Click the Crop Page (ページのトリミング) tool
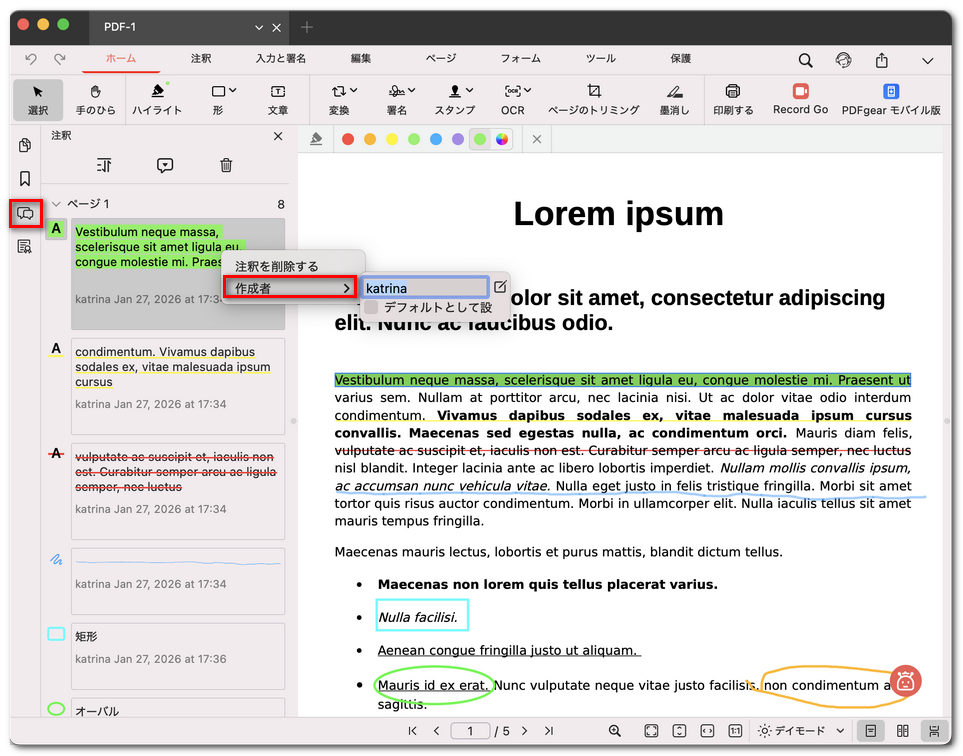 pos(593,98)
